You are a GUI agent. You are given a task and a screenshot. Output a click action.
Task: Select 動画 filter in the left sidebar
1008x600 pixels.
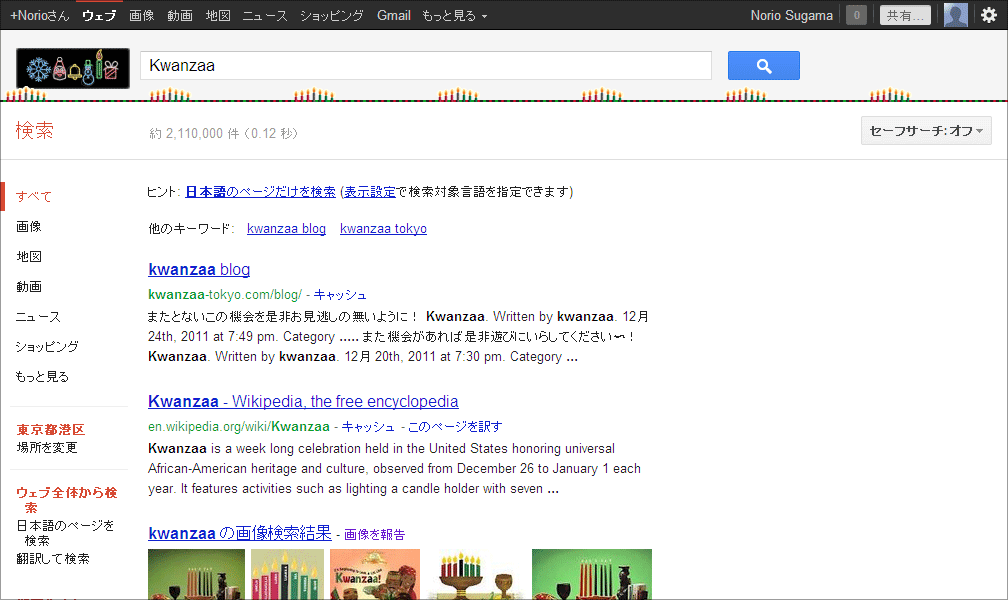(x=28, y=287)
